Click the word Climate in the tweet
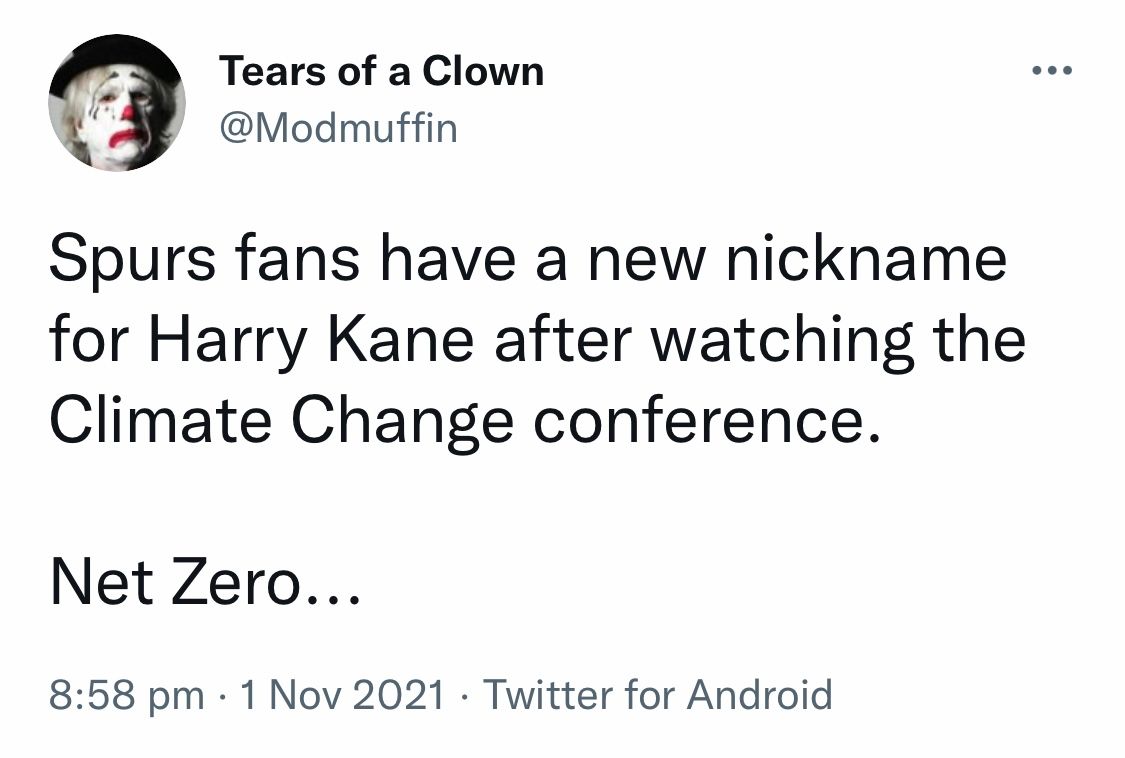The image size is (1125, 758). (x=155, y=421)
